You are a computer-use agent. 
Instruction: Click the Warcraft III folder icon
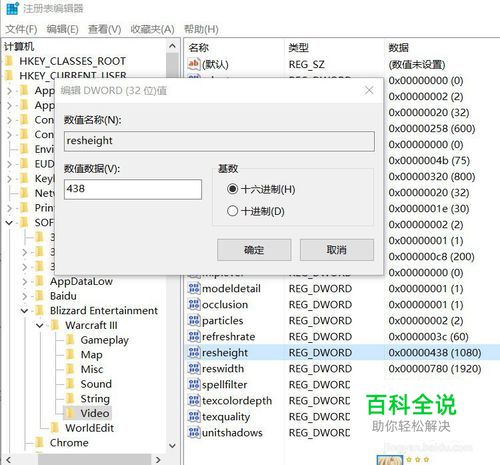click(x=55, y=325)
